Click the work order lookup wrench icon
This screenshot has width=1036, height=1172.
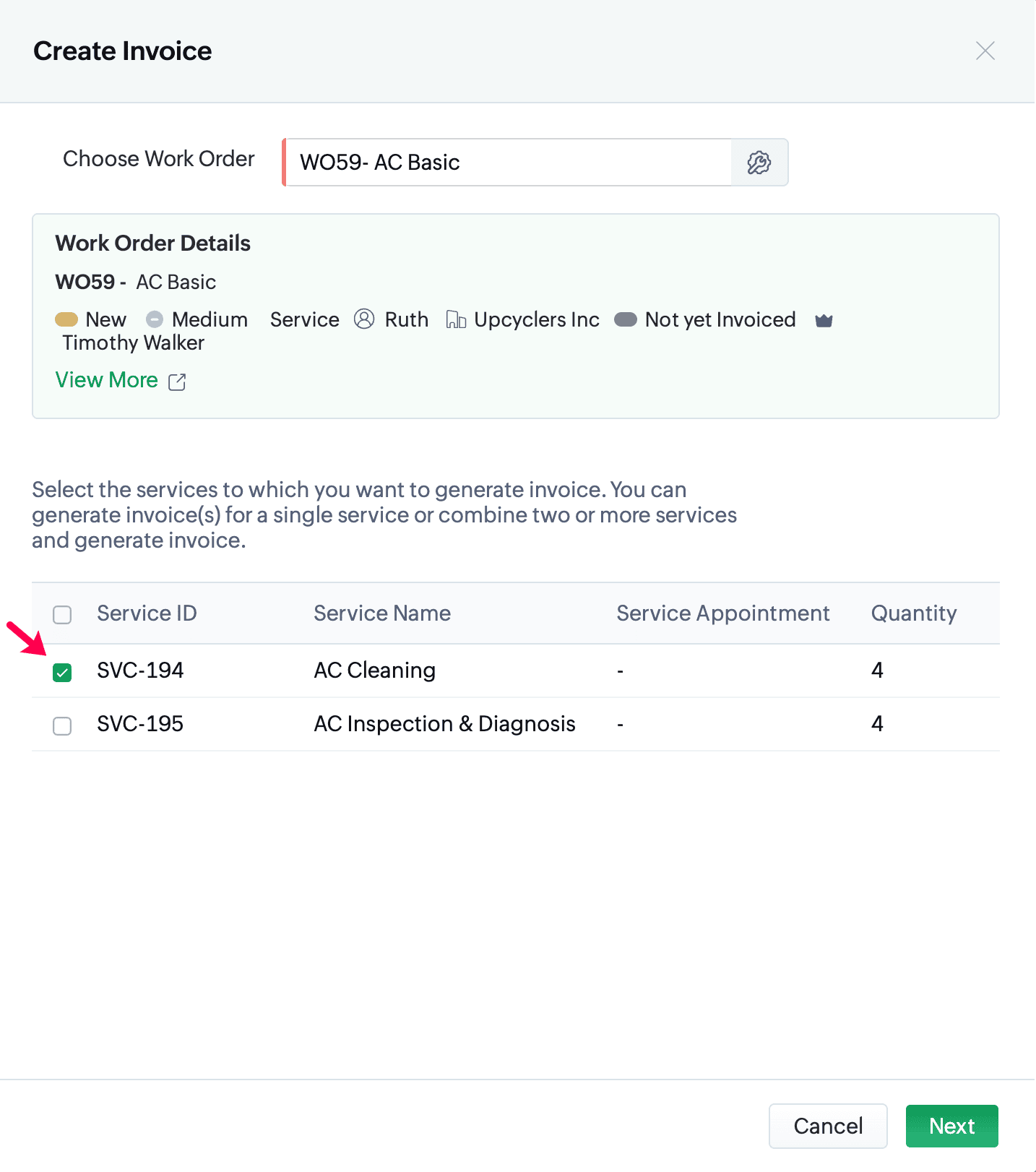(759, 163)
